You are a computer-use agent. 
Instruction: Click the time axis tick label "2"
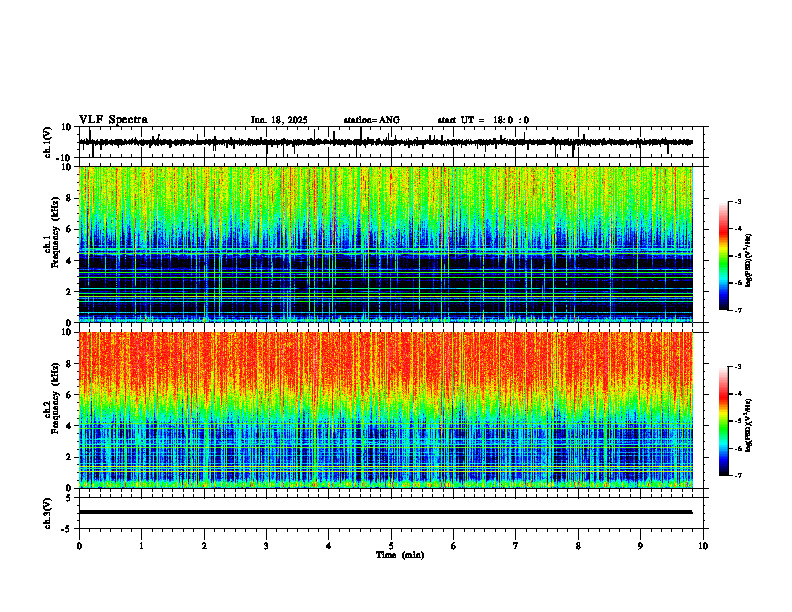(204, 546)
